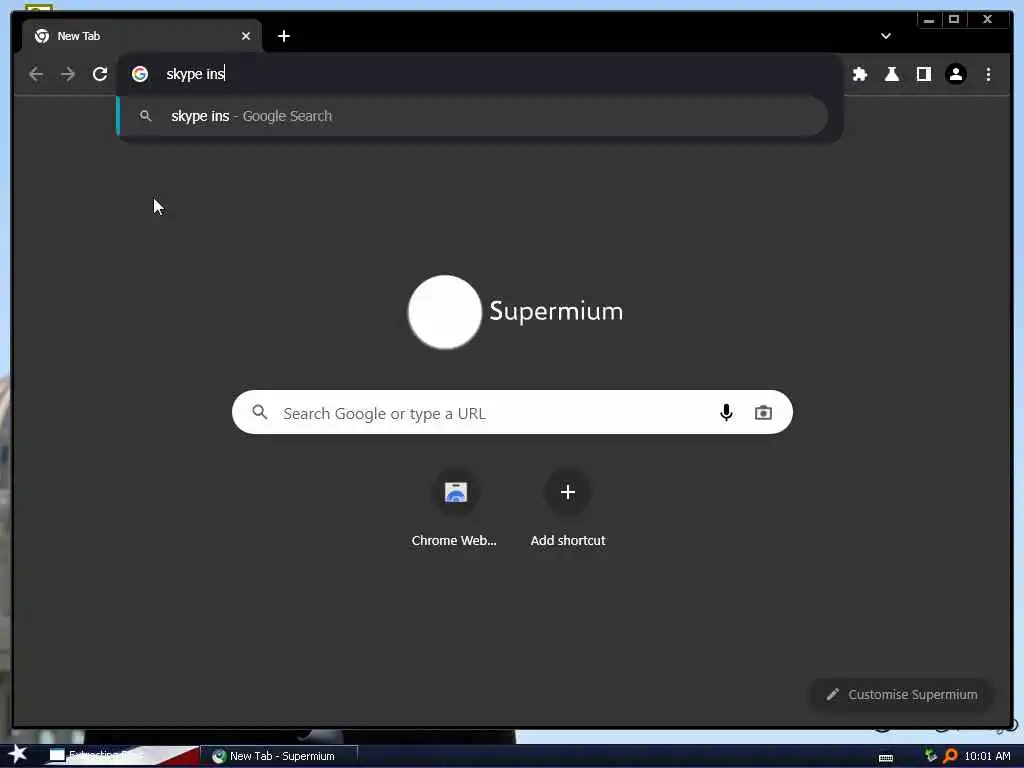Start voice search with the microphone icon
1024x768 pixels.
pos(726,413)
